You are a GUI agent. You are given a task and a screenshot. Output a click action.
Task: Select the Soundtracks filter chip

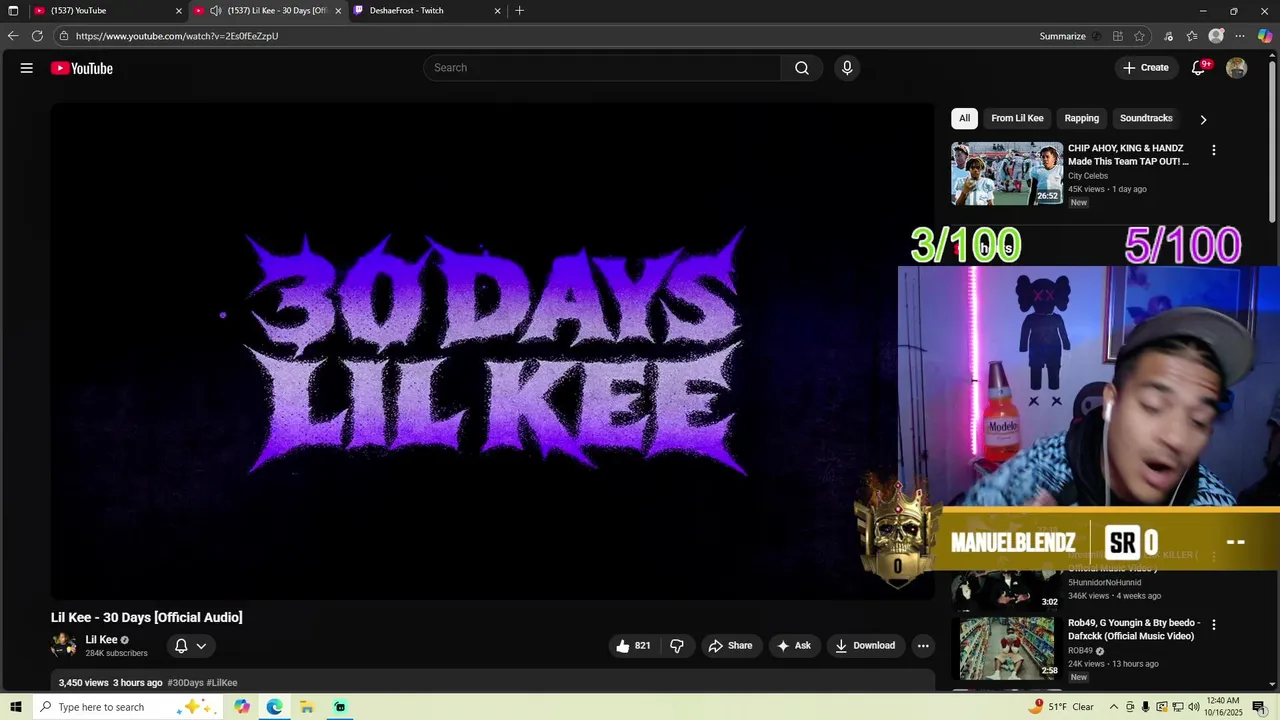pos(1146,118)
